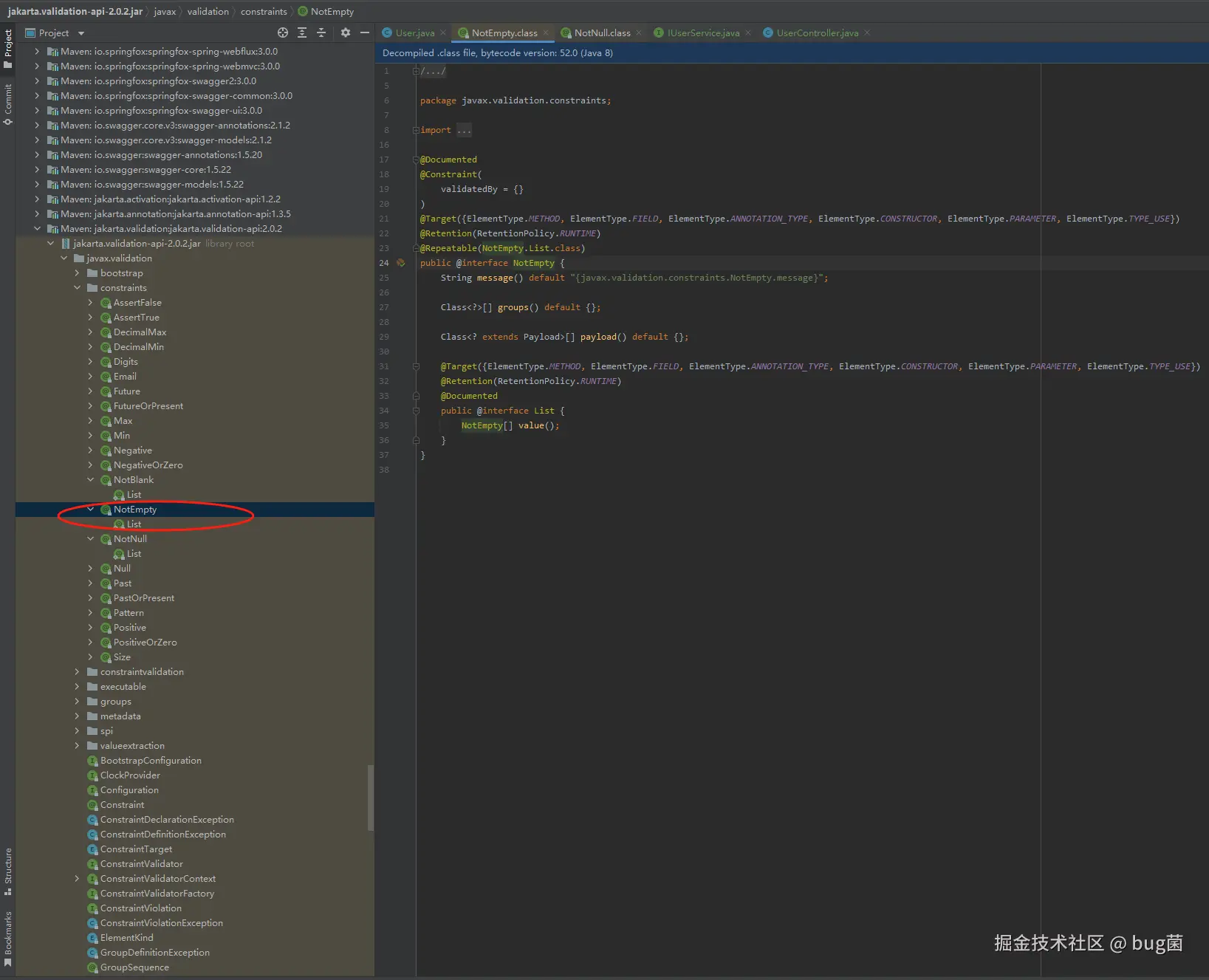
Task: Click the Project panel vertical scrollbar
Action: [371, 798]
